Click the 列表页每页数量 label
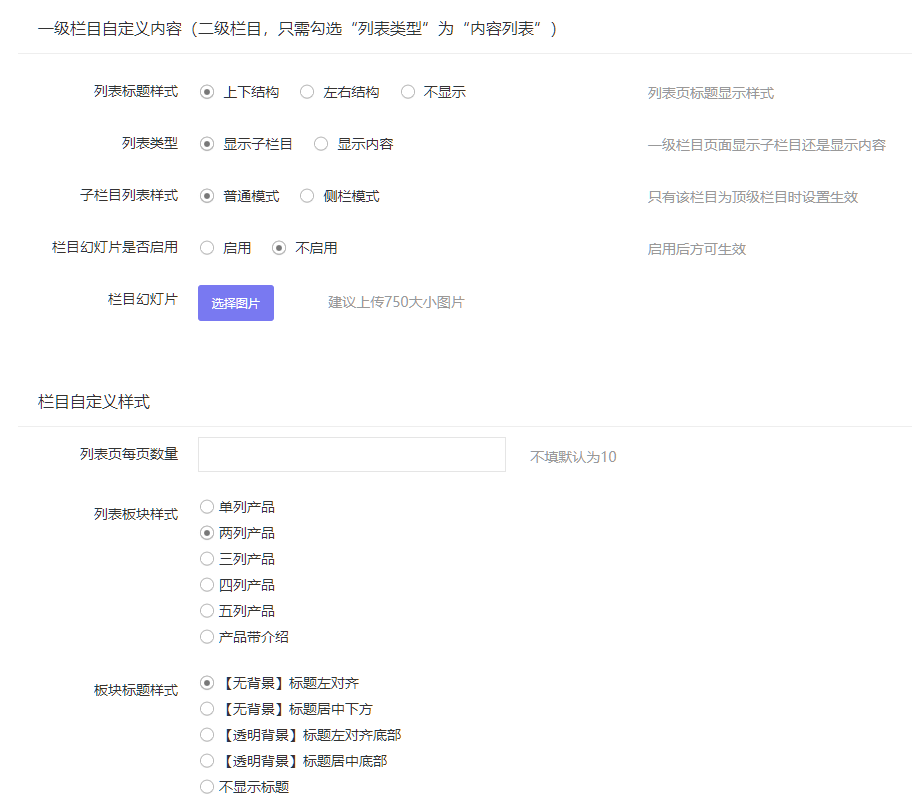Image resolution: width=912 pixels, height=812 pixels. pos(129,454)
